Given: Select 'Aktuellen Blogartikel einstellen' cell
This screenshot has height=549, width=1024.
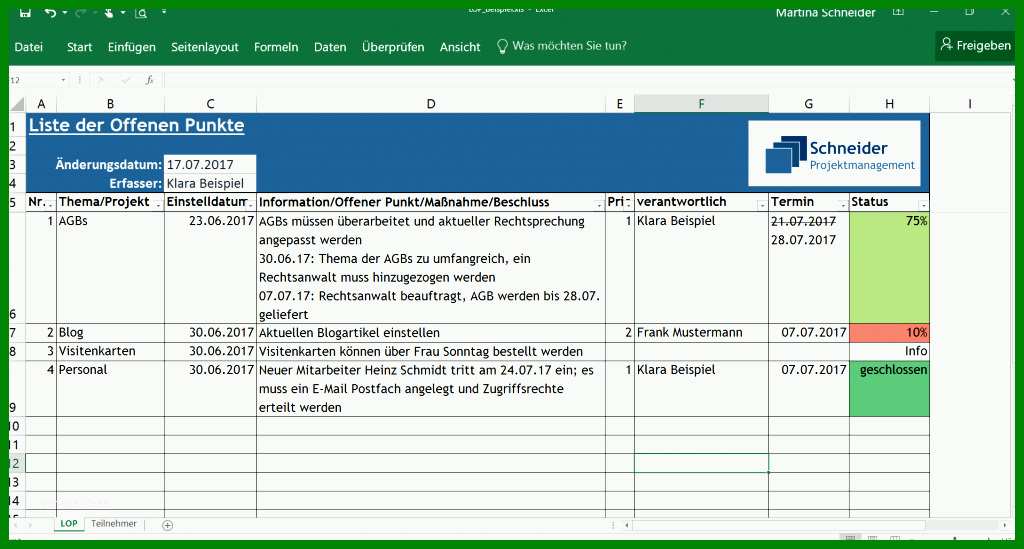Looking at the screenshot, I should [431, 333].
